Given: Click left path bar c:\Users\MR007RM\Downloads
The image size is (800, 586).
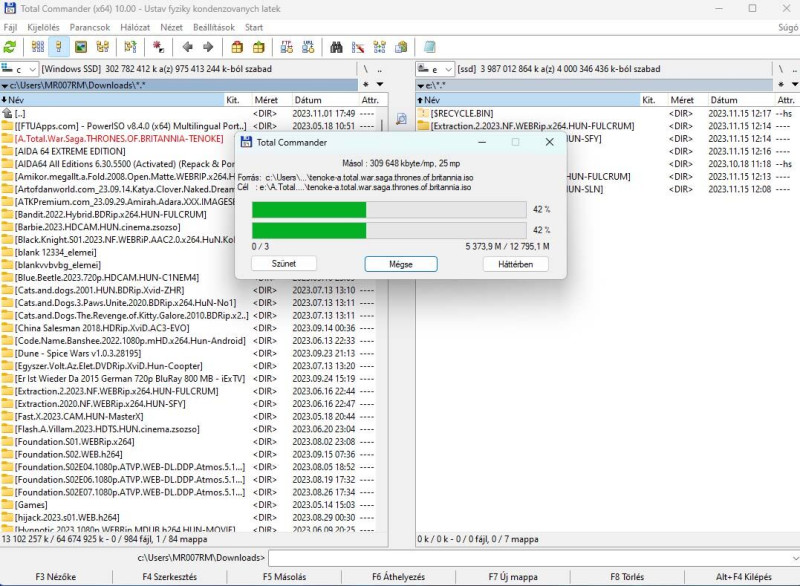Looking at the screenshot, I should click(179, 85).
